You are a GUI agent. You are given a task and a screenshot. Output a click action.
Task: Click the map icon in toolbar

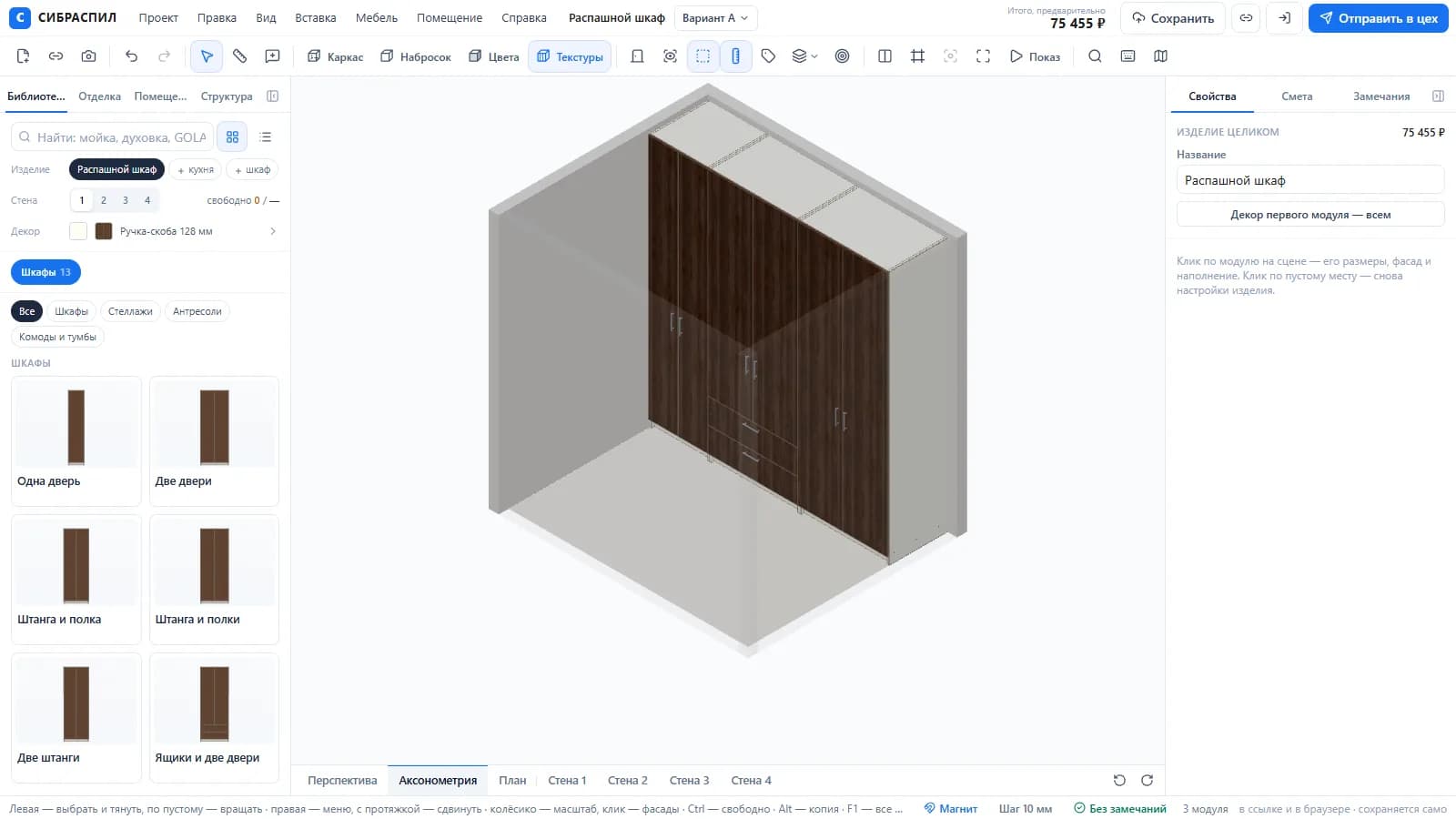click(x=1160, y=56)
